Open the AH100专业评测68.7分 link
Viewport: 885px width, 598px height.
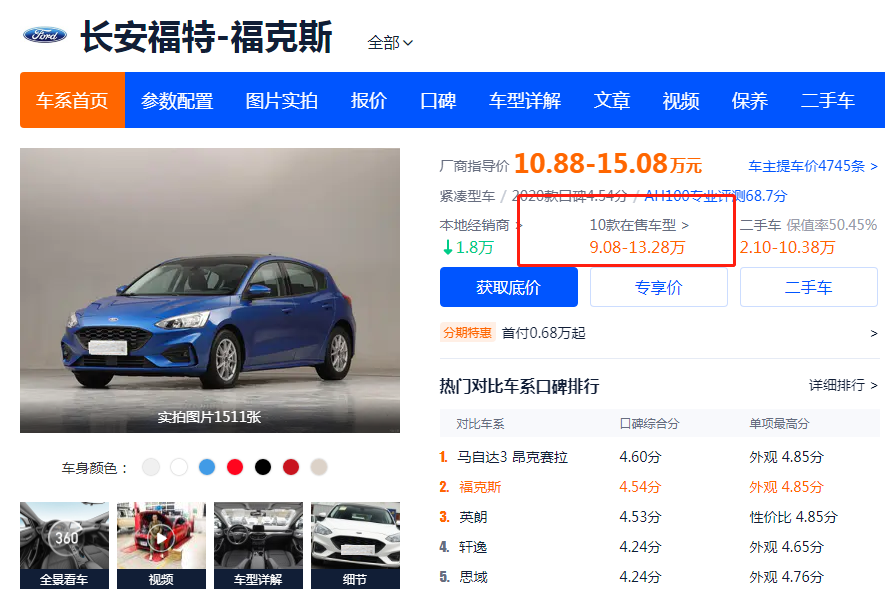[716, 196]
